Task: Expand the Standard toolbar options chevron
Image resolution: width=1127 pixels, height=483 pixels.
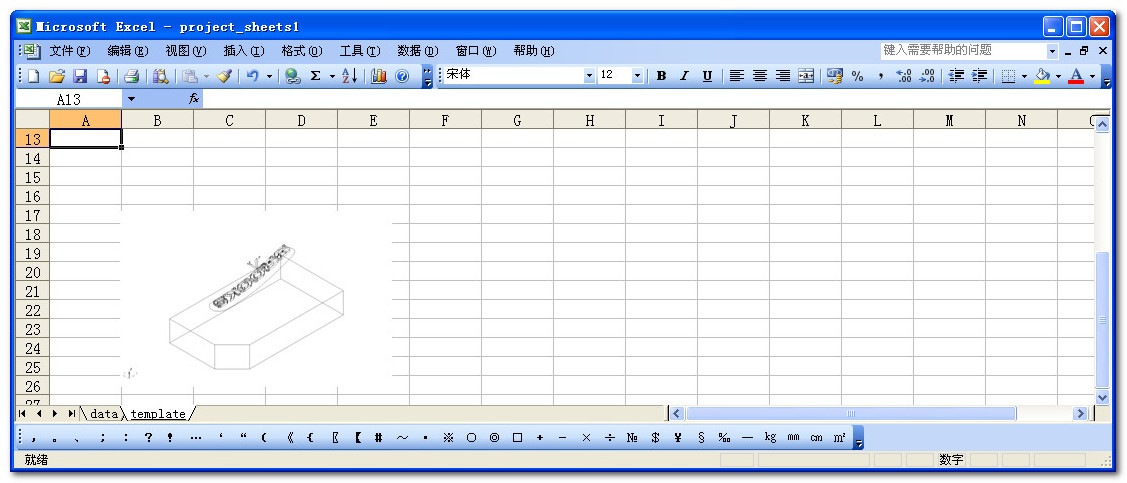Action: pos(428,76)
